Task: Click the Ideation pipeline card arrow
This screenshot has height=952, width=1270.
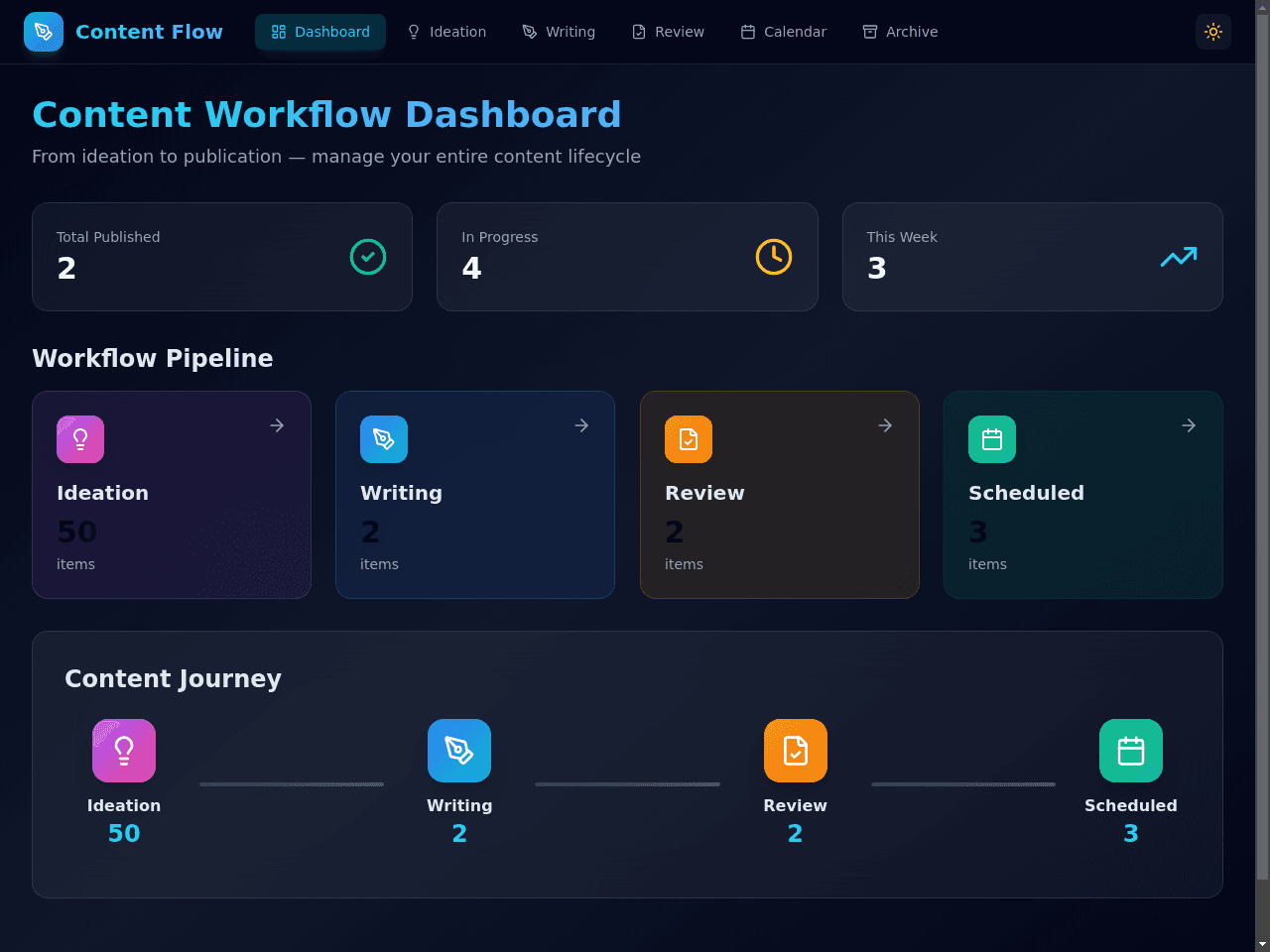Action: 278,425
